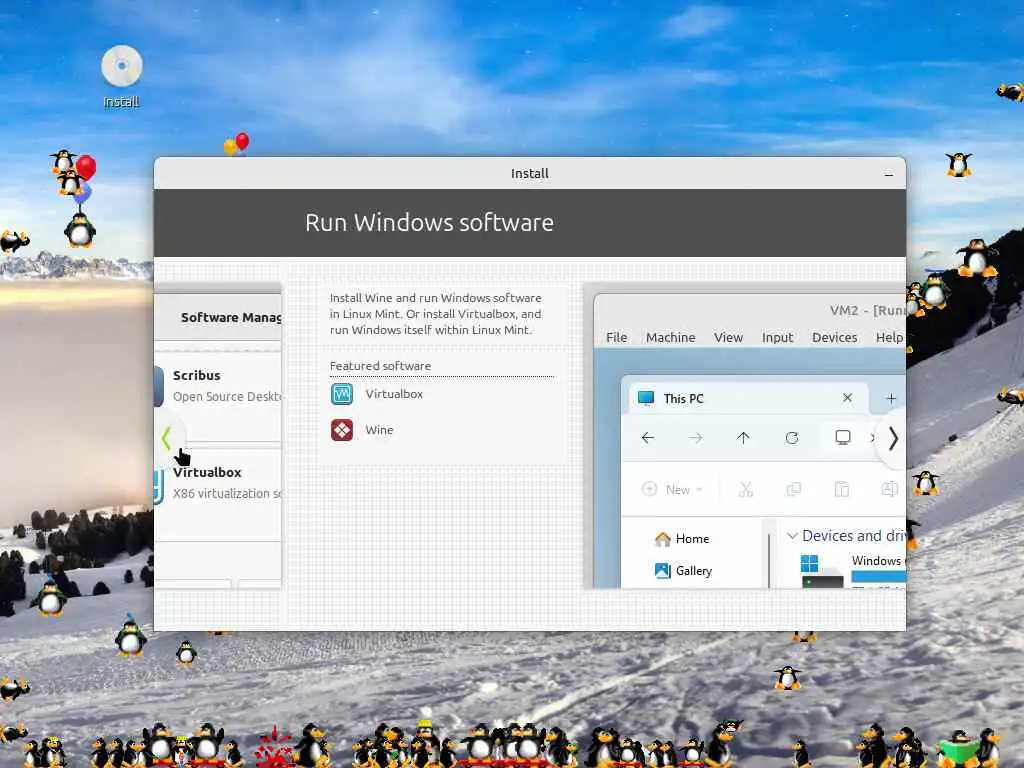Click the Run Windows software heading
The width and height of the screenshot is (1024, 768).
tap(429, 223)
